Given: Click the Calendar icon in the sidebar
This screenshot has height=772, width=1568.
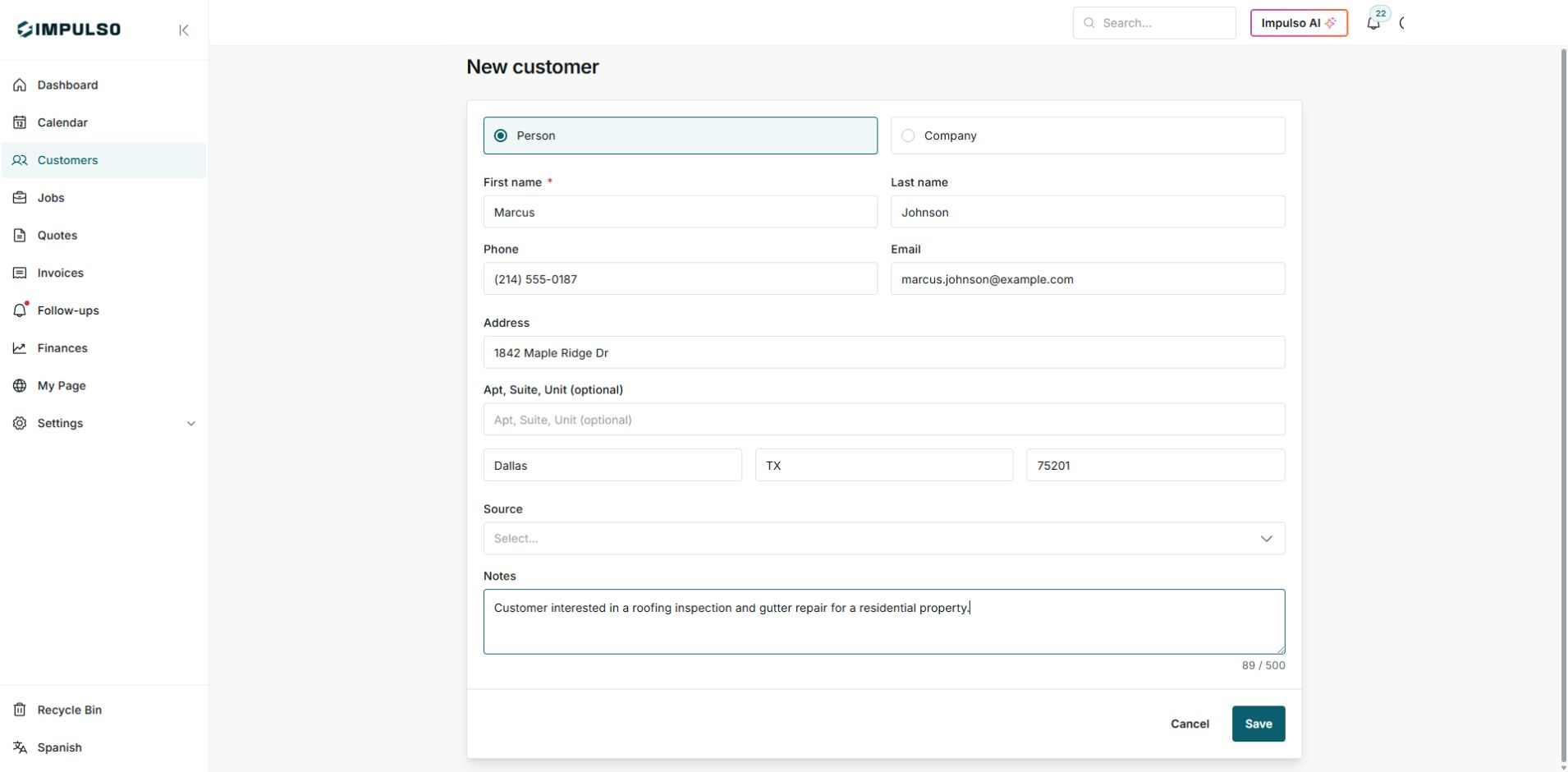Looking at the screenshot, I should (20, 122).
